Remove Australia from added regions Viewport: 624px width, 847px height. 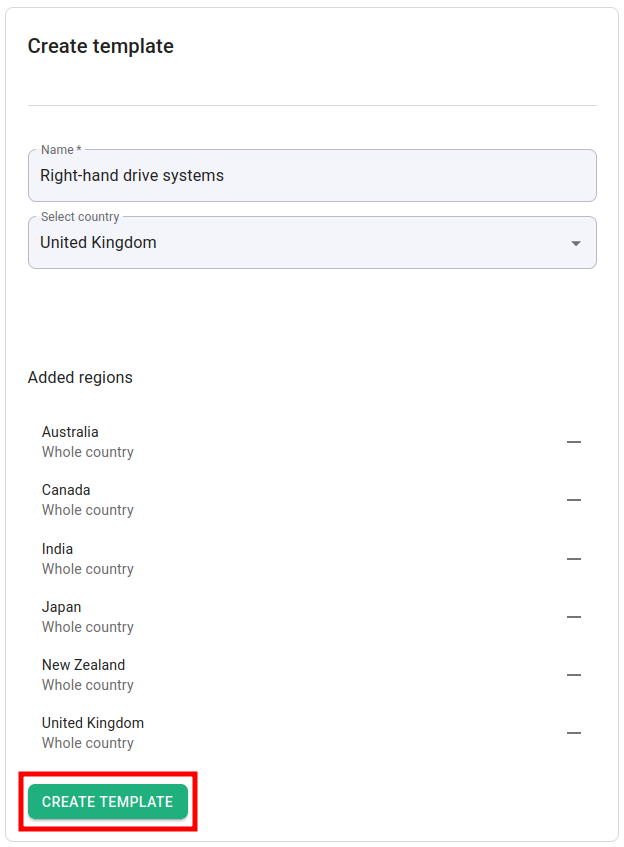574,441
